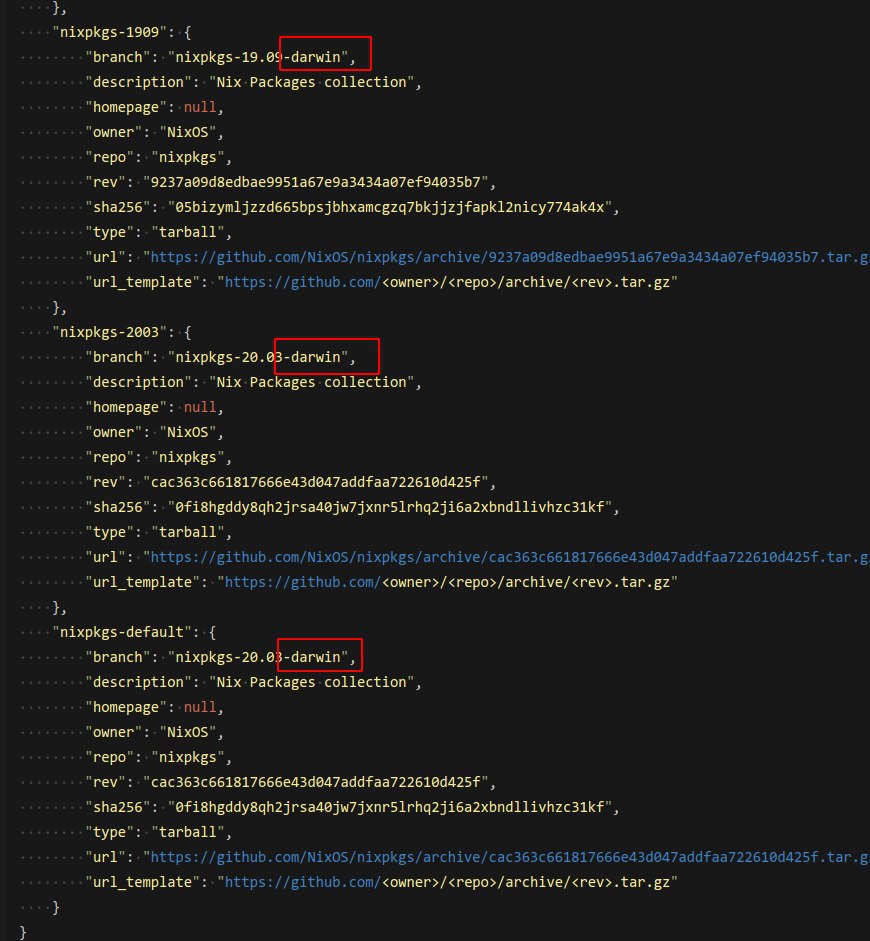The height and width of the screenshot is (941, 870).
Task: Click the "branch" key in the nixpkgs-default block
Action: pos(118,658)
